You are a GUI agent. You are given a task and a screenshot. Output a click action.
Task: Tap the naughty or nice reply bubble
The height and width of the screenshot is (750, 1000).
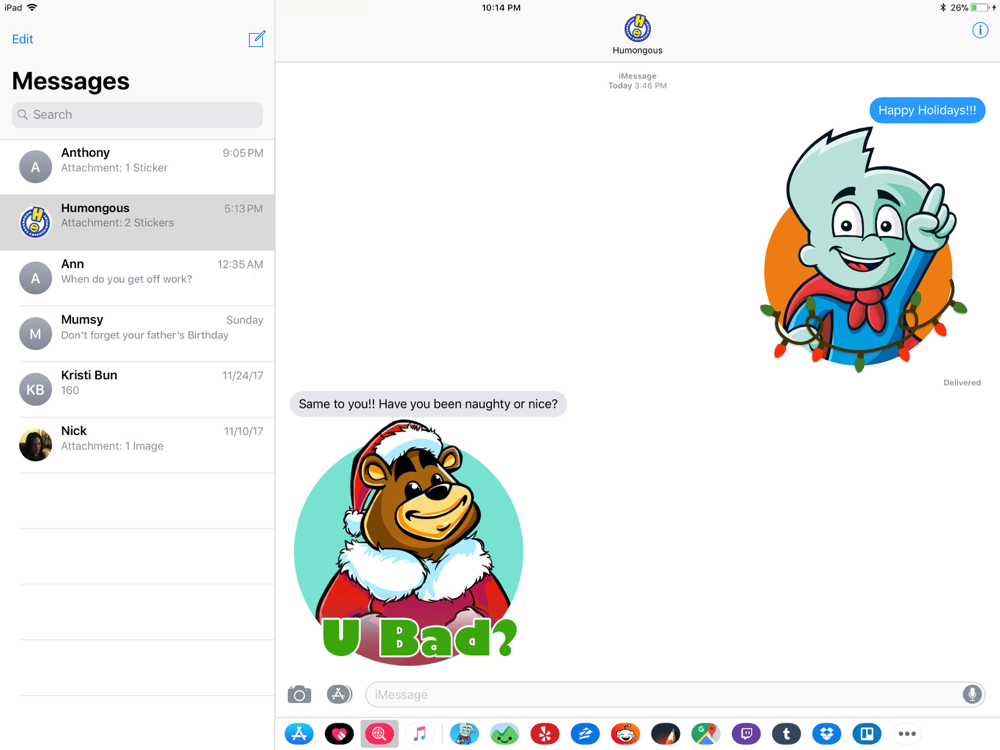428,404
